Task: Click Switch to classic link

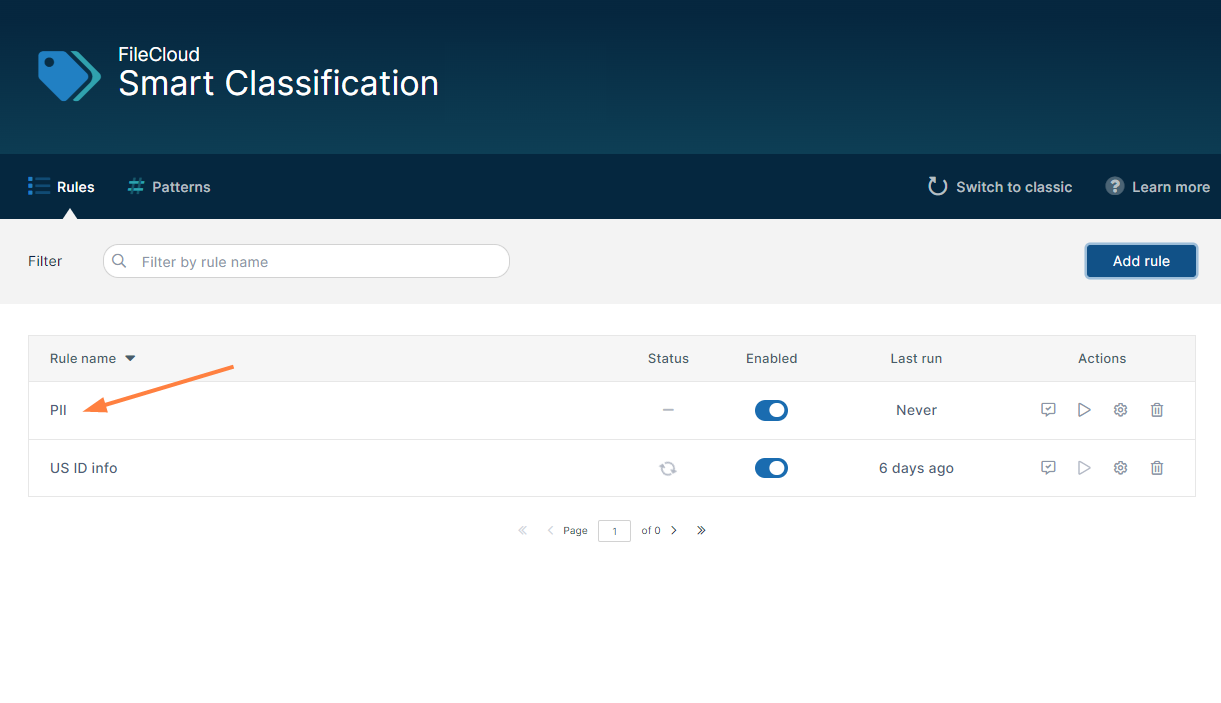Action: click(1000, 187)
